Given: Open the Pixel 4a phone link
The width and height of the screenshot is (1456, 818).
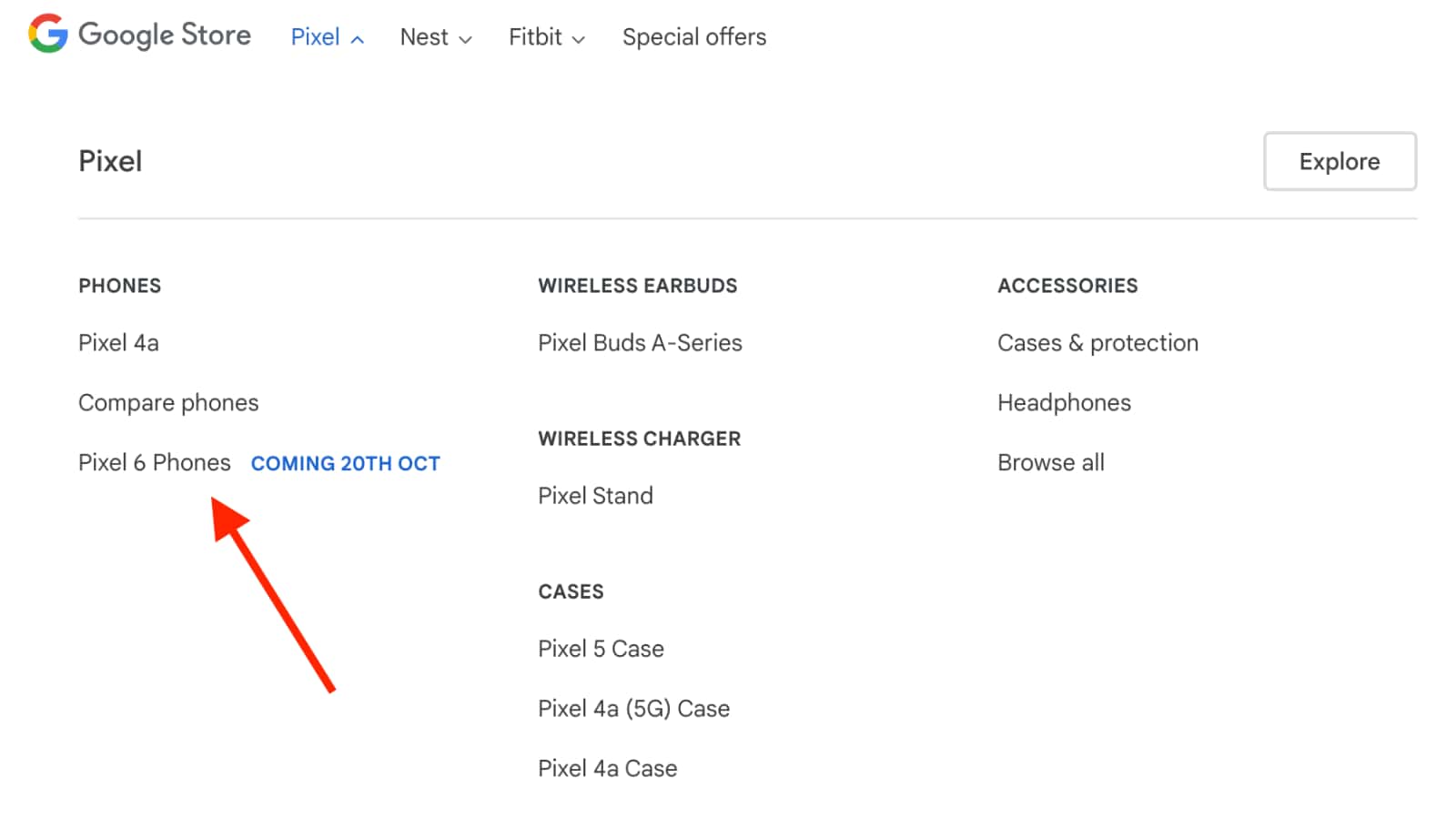Looking at the screenshot, I should pyautogui.click(x=118, y=343).
